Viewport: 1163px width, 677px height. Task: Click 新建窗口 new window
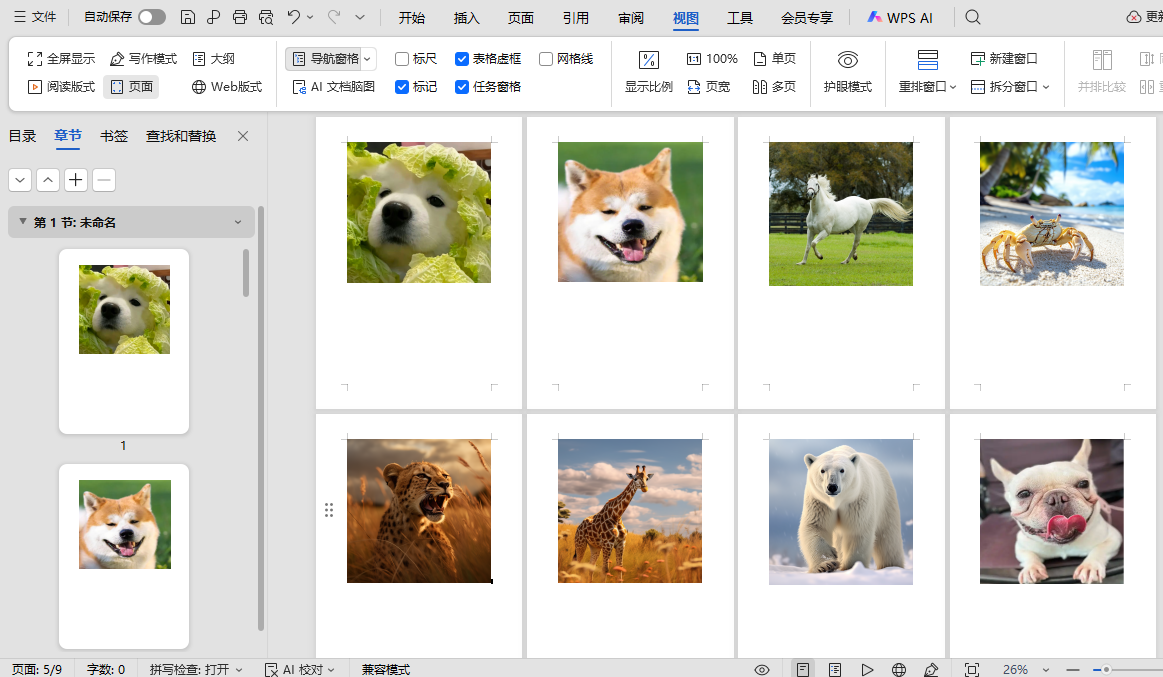1004,59
